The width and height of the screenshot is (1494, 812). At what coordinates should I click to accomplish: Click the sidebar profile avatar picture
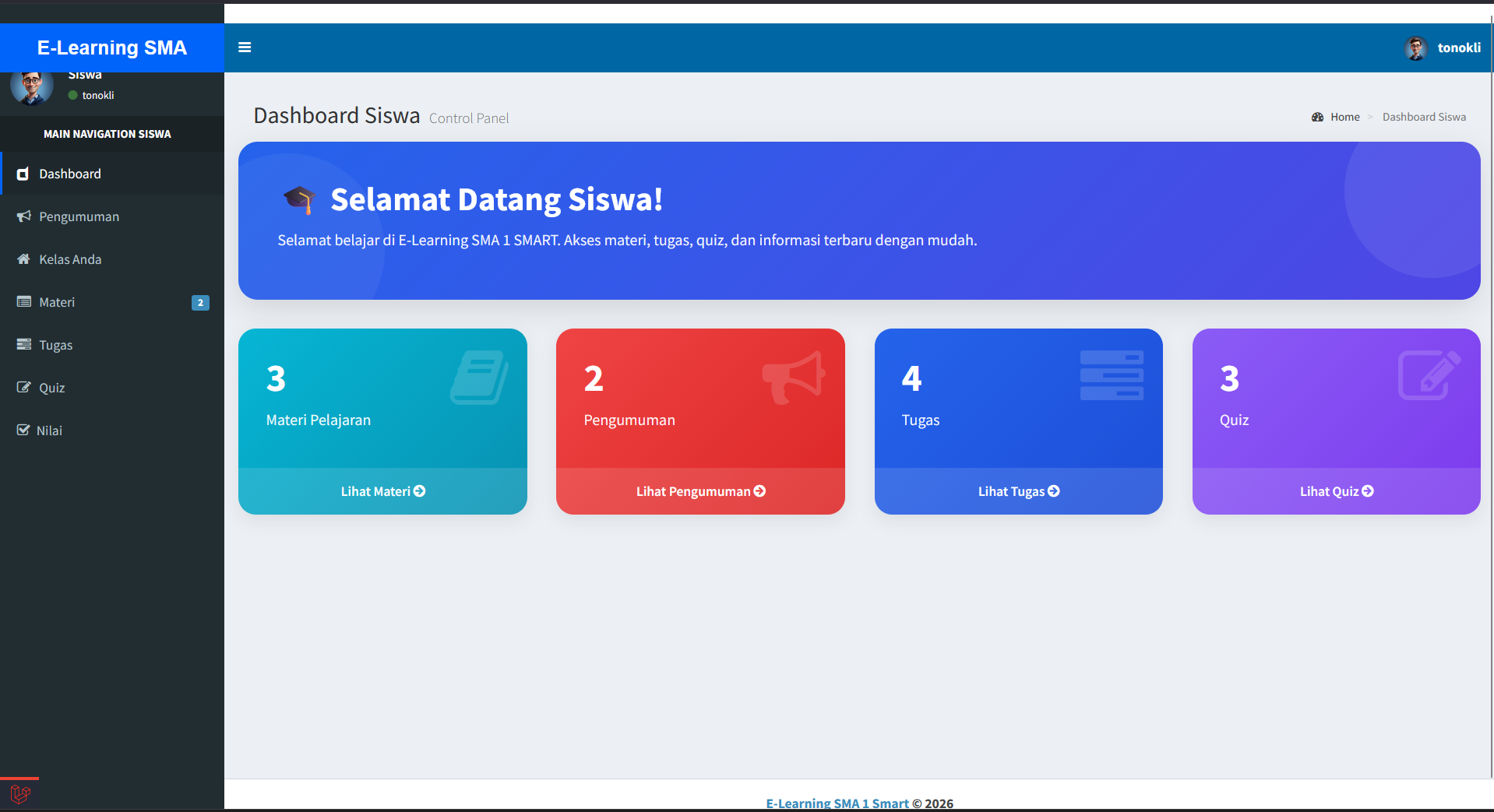[32, 88]
